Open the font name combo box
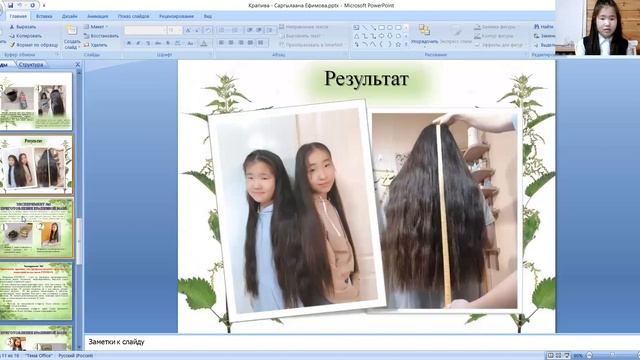Viewport: 640px width, 360px height. tap(145, 30)
